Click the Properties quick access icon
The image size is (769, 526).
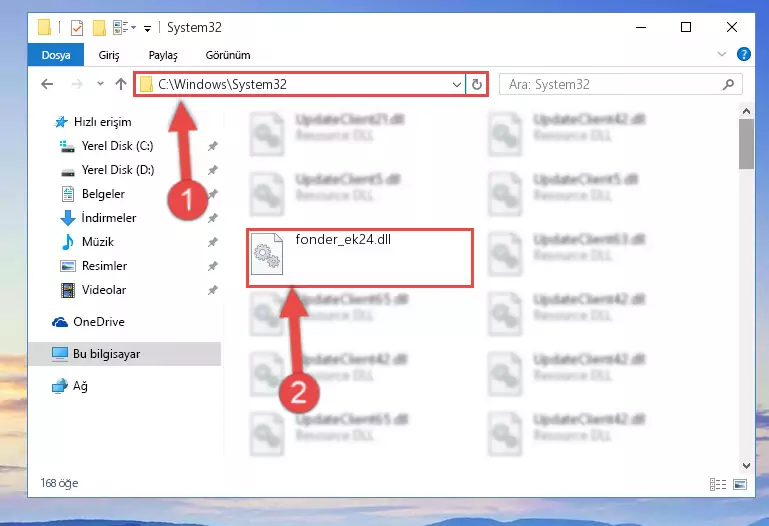(x=77, y=28)
